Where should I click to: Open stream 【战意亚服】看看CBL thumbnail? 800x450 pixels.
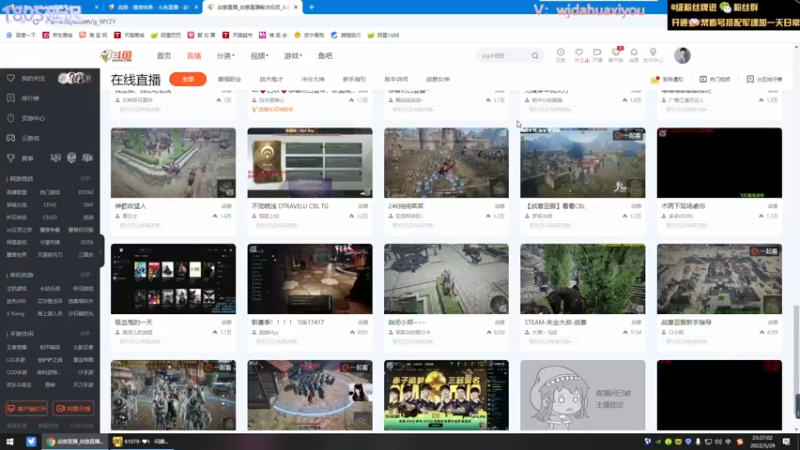tap(583, 163)
